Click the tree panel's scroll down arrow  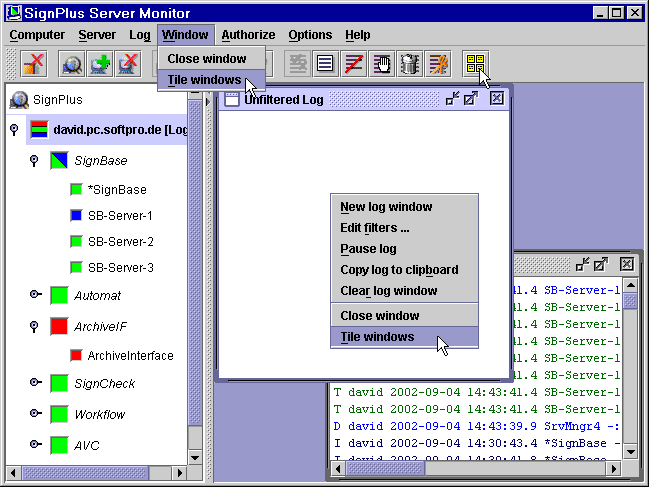click(195, 456)
